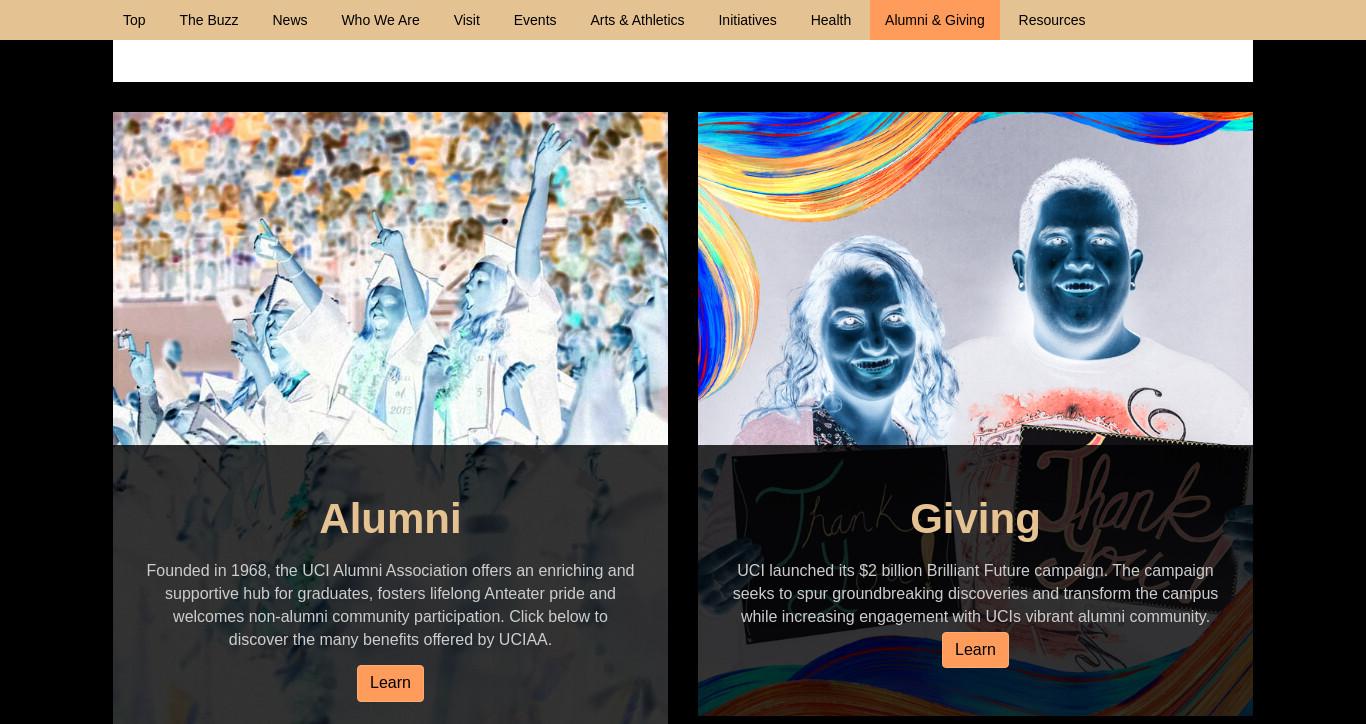Image resolution: width=1366 pixels, height=724 pixels.
Task: Open the Visit nav link
Action: click(467, 20)
